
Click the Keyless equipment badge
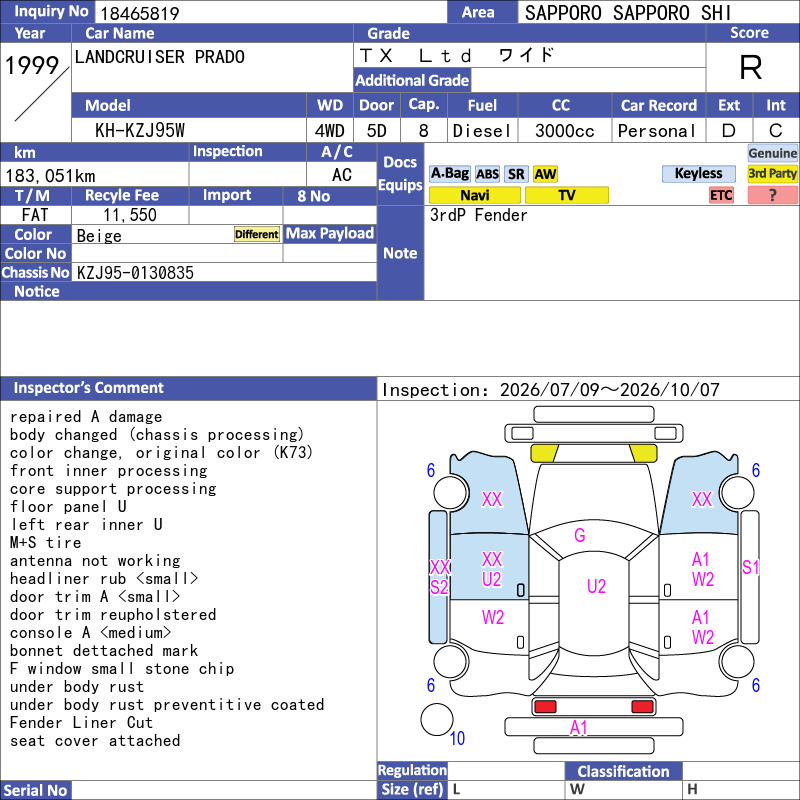coord(698,173)
